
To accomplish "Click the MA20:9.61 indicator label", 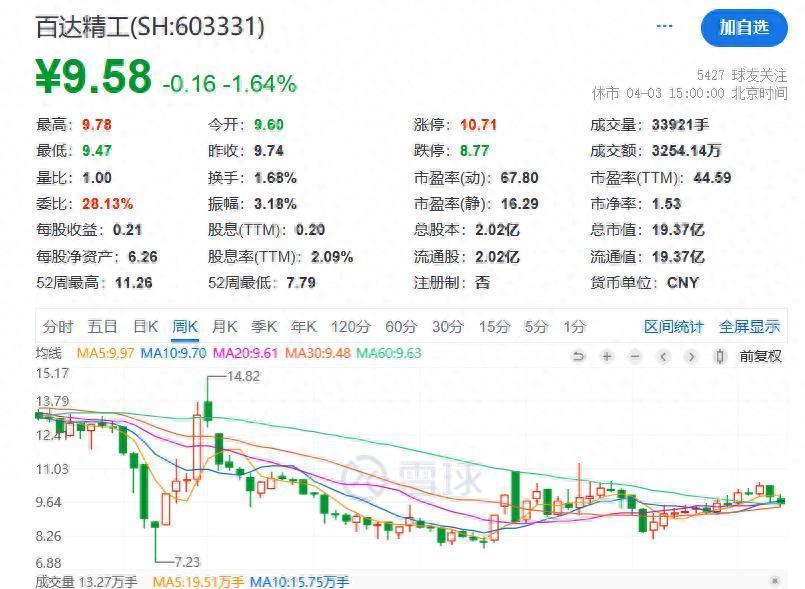I will tap(245, 353).
